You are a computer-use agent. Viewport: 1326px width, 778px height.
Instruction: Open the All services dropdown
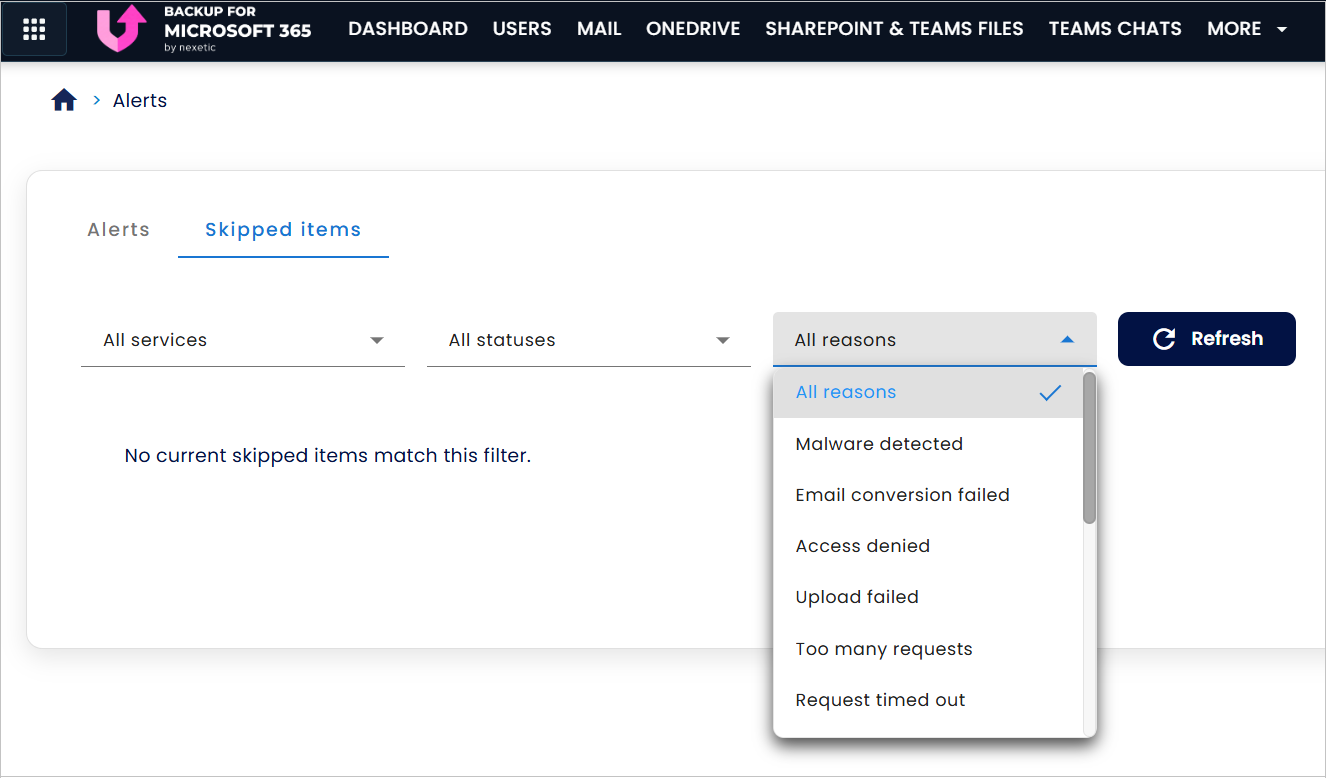point(243,340)
